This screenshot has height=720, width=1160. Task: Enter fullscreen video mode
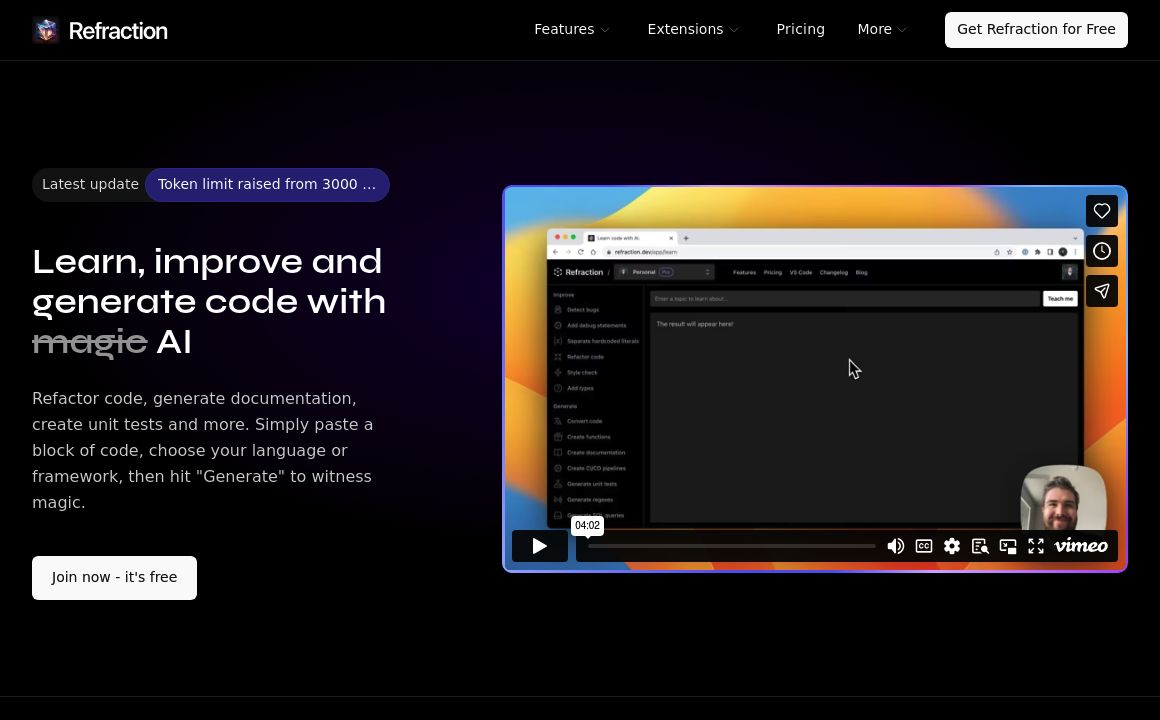click(x=1036, y=546)
